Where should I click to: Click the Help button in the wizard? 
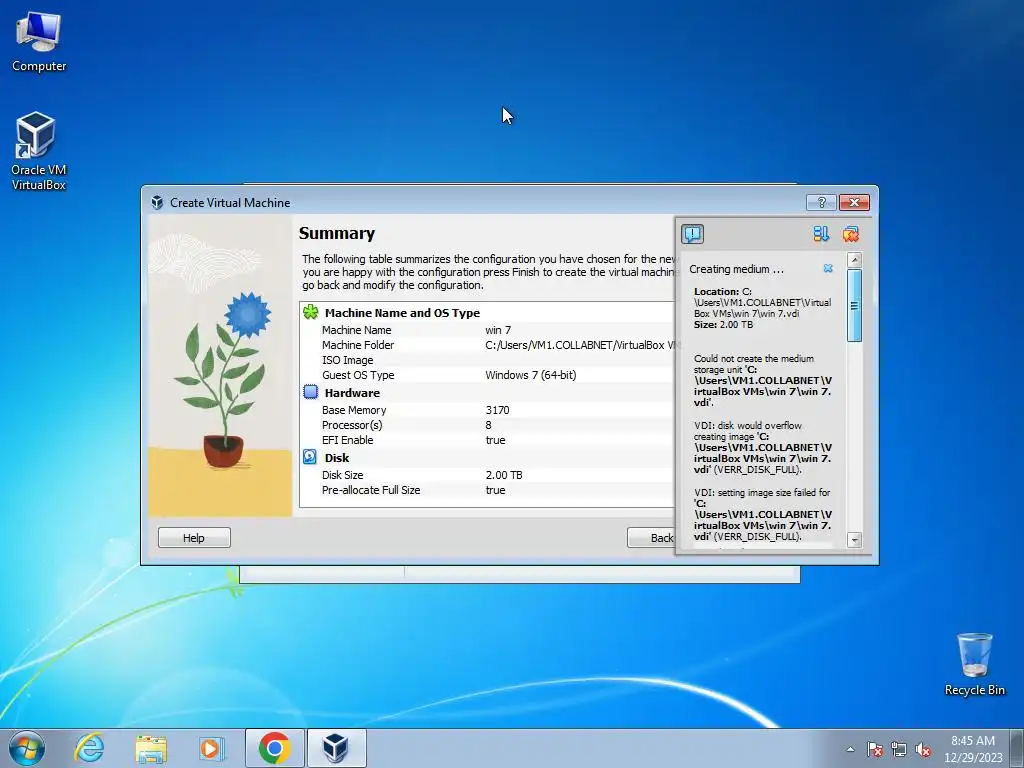pos(194,537)
